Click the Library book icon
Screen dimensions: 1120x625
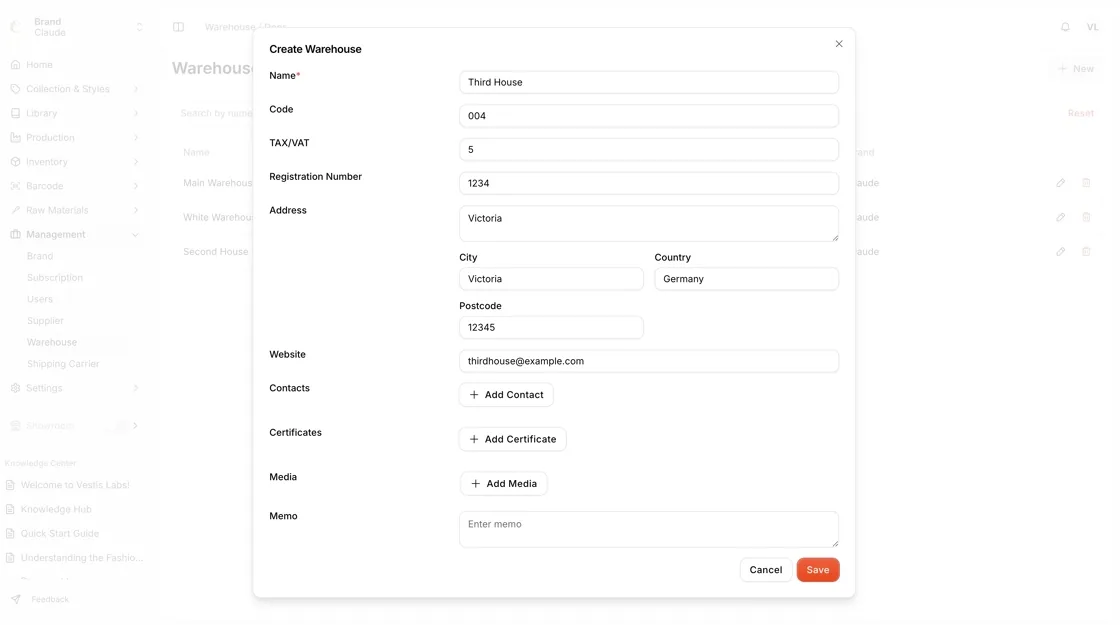15,113
